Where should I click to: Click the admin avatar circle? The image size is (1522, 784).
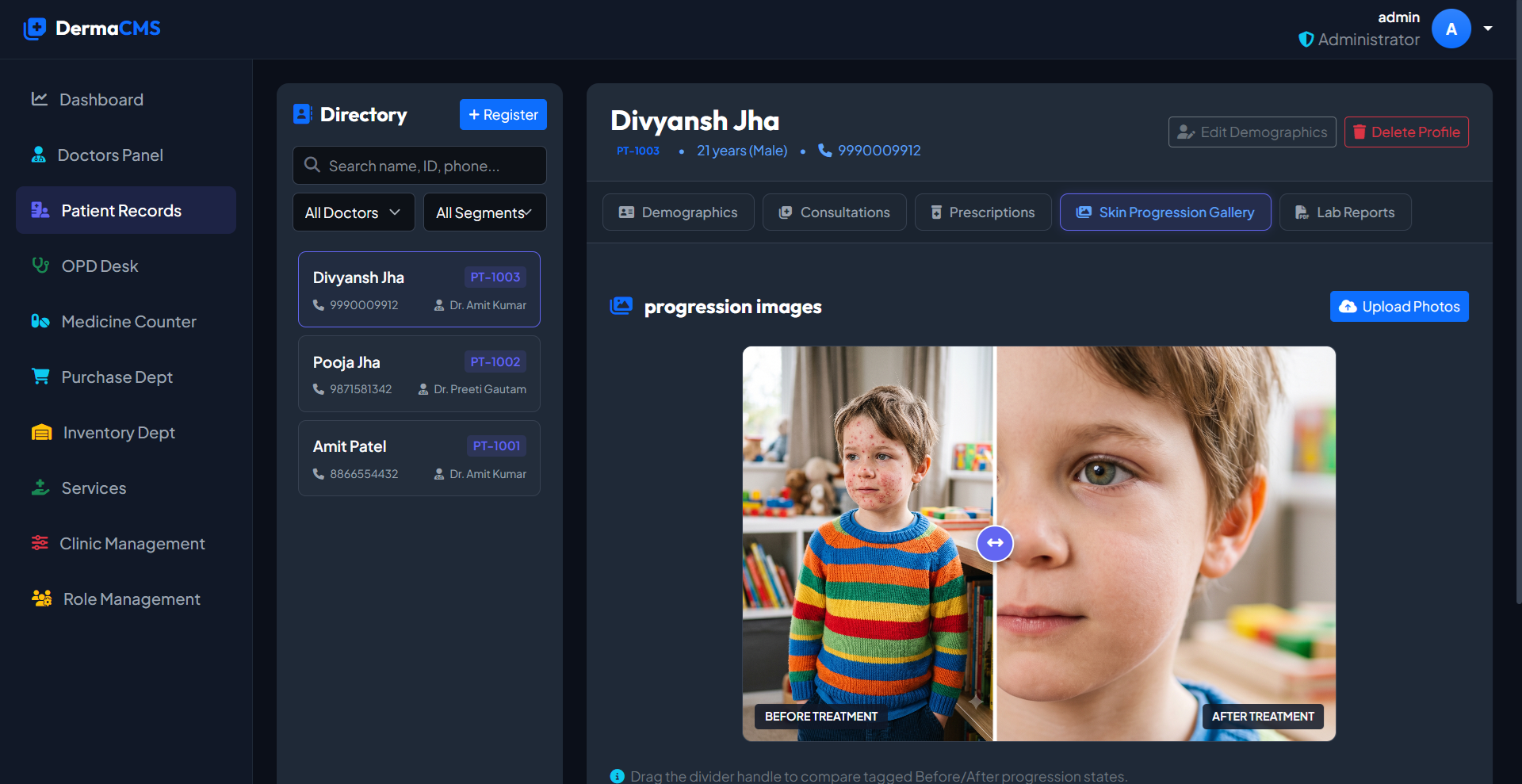pyautogui.click(x=1451, y=29)
